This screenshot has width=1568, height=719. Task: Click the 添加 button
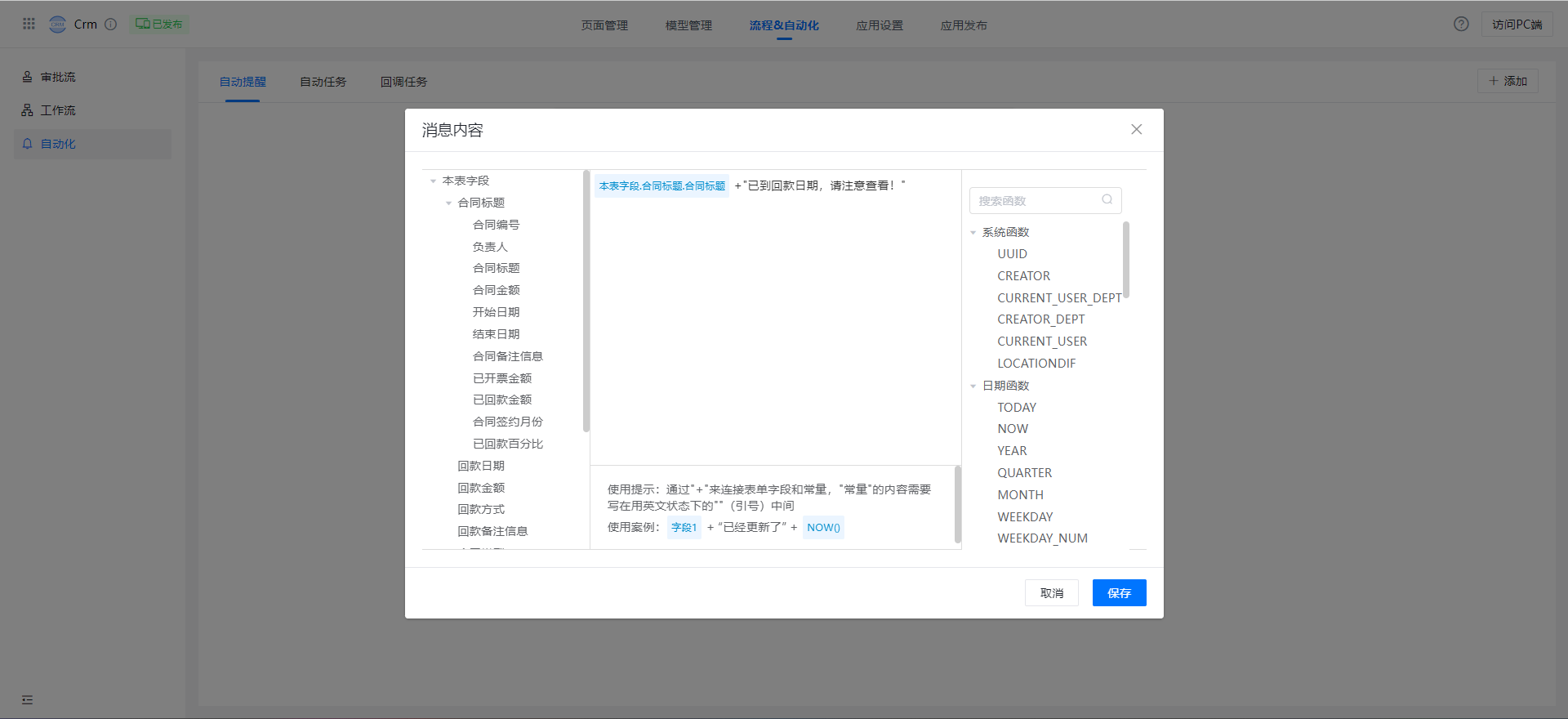pos(1508,81)
